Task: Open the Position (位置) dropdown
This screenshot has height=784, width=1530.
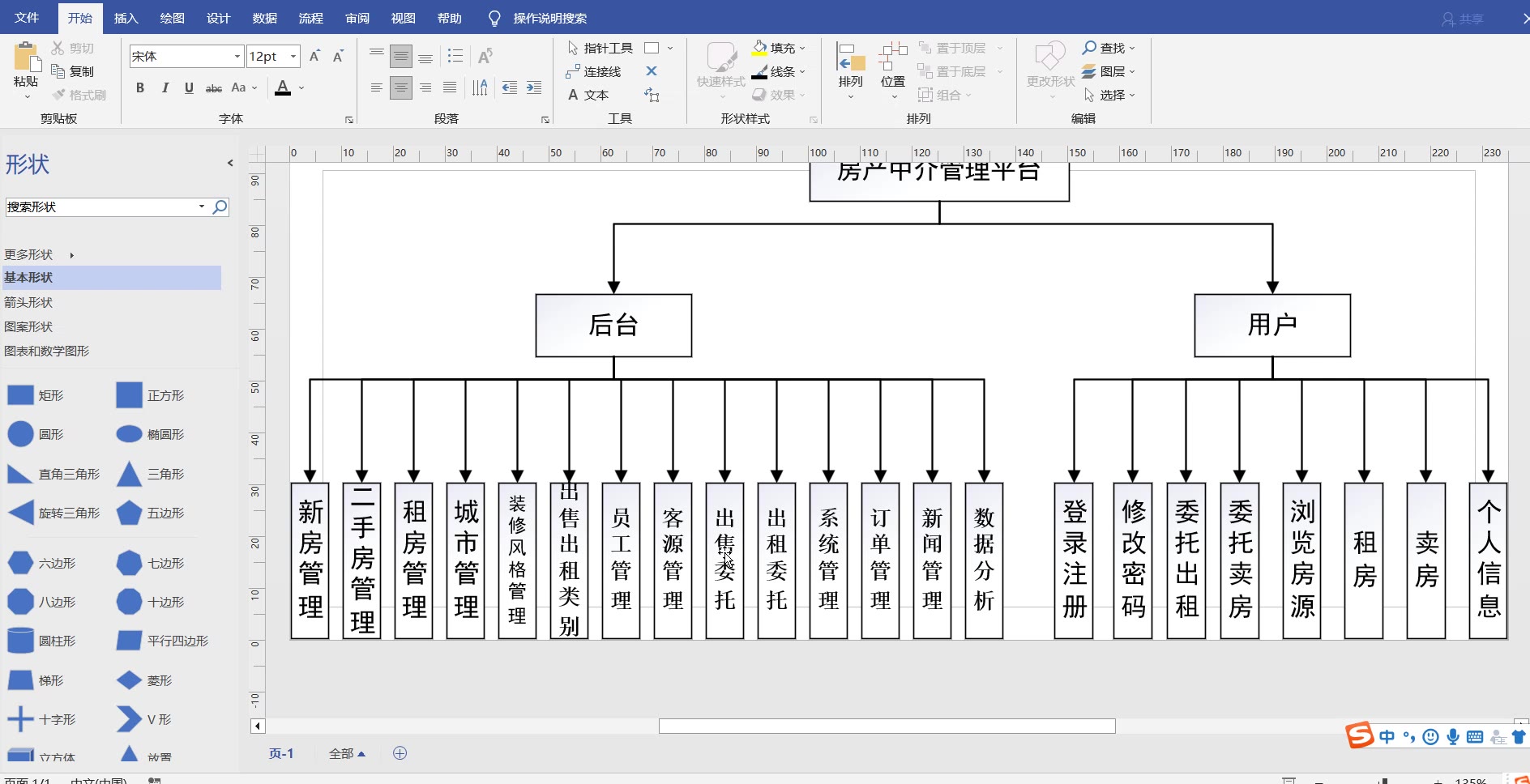Action: (893, 71)
